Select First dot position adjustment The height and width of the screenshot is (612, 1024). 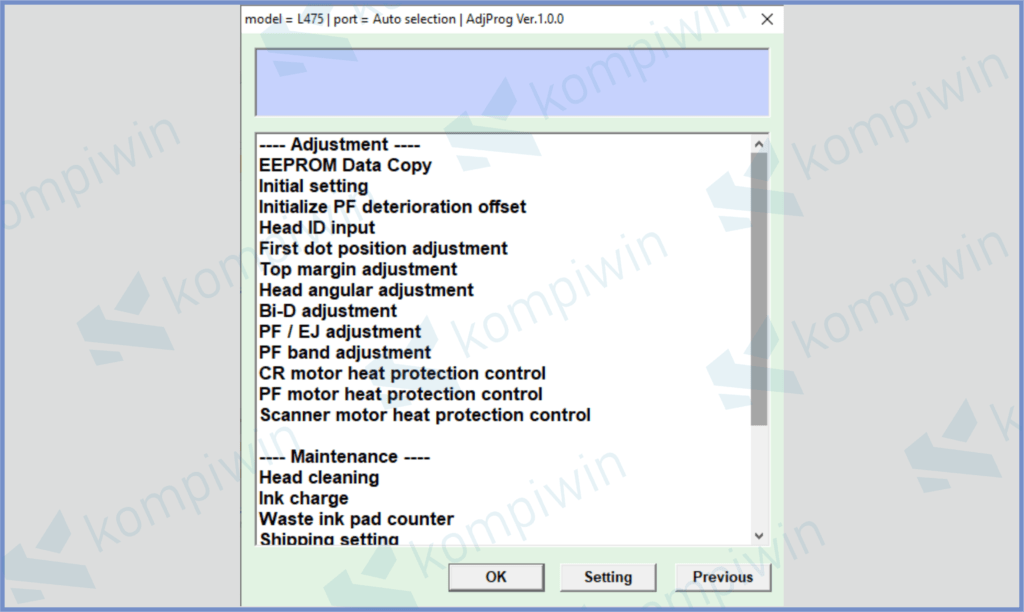coord(383,249)
